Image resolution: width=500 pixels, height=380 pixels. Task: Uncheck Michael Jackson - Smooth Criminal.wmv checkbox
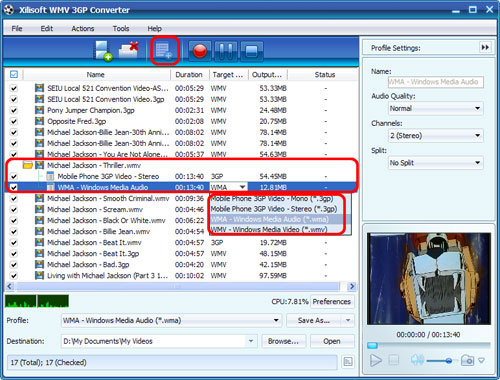(x=14, y=198)
